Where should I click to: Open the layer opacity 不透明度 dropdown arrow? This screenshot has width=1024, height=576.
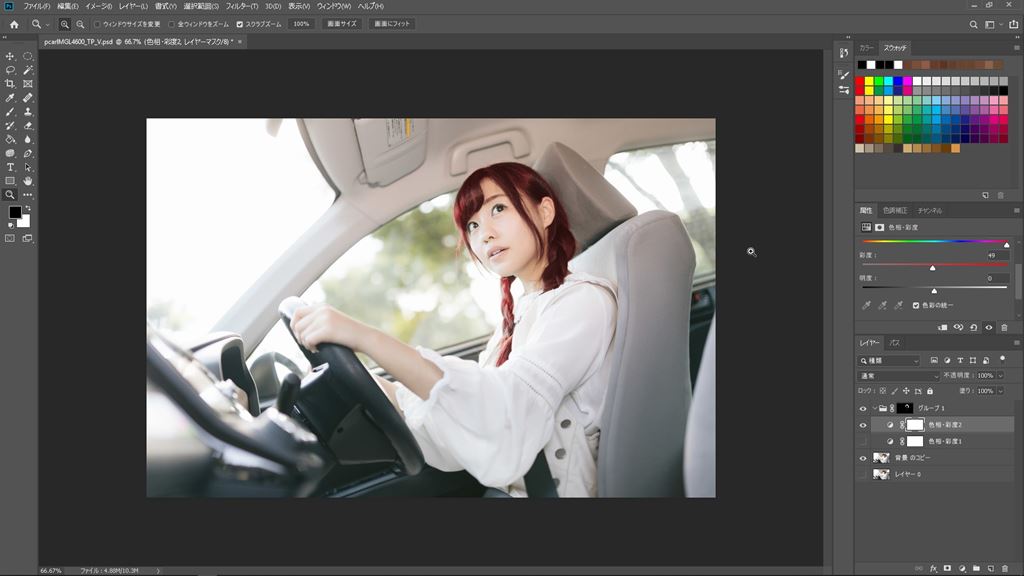click(1000, 375)
